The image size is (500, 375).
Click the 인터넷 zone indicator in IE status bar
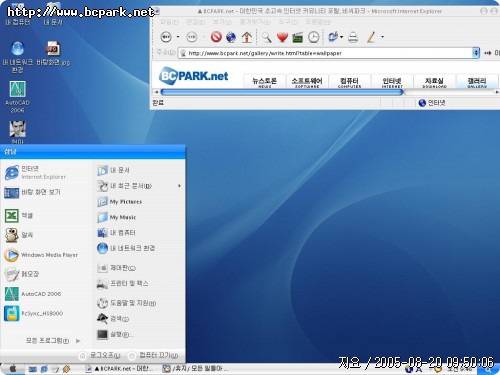point(432,103)
